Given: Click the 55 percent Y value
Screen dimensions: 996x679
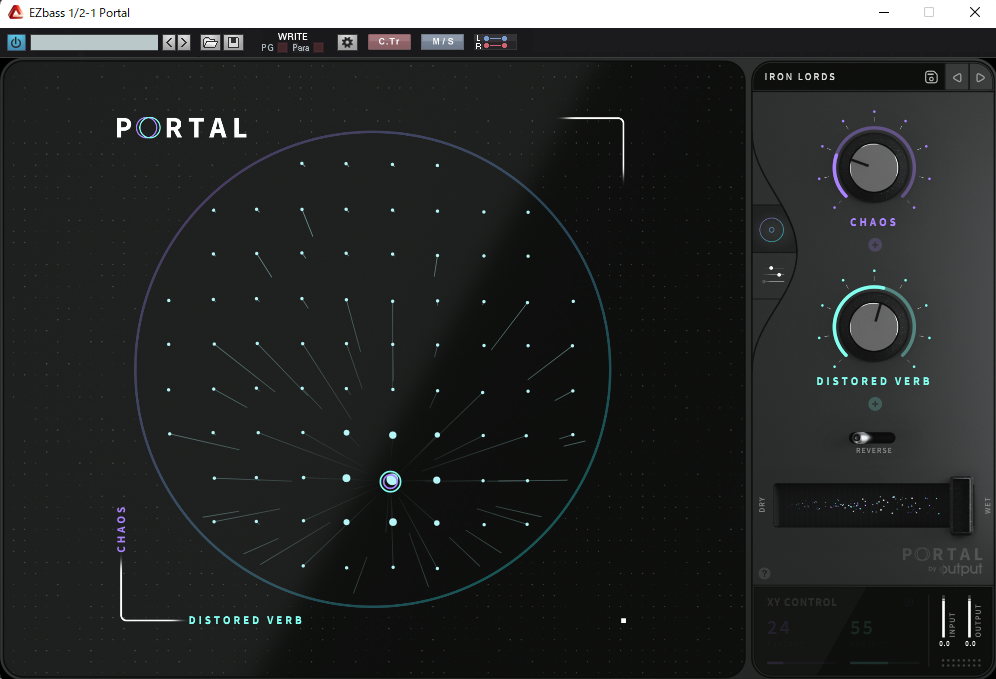Looking at the screenshot, I should point(862,628).
